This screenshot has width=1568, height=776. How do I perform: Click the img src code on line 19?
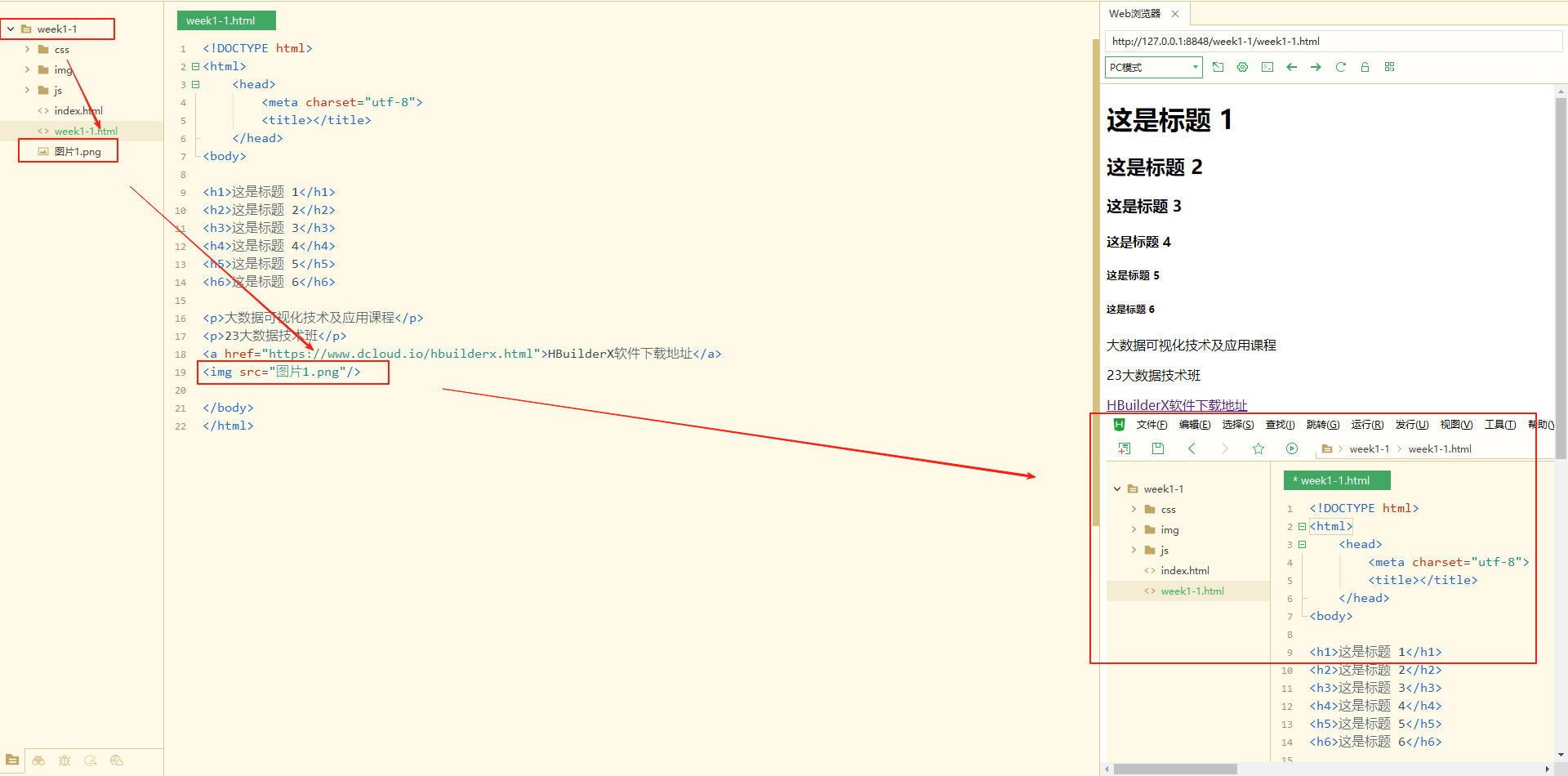click(282, 372)
